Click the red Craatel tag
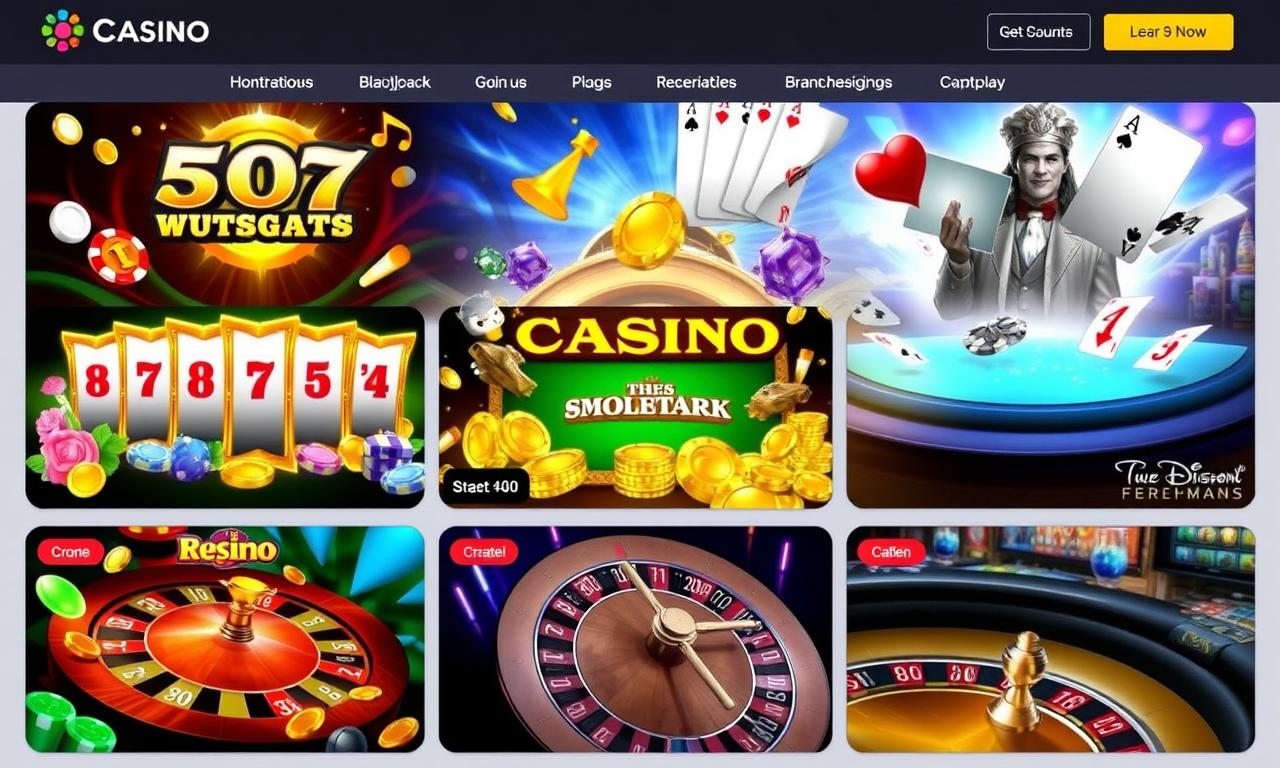This screenshot has height=768, width=1280. tap(484, 552)
